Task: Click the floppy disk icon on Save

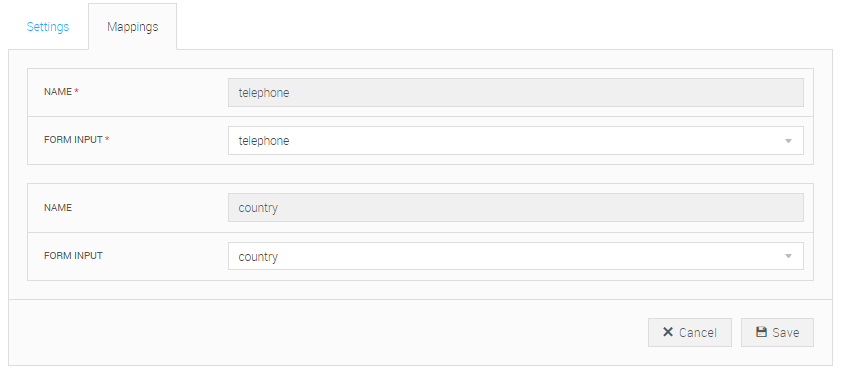Action: click(761, 332)
